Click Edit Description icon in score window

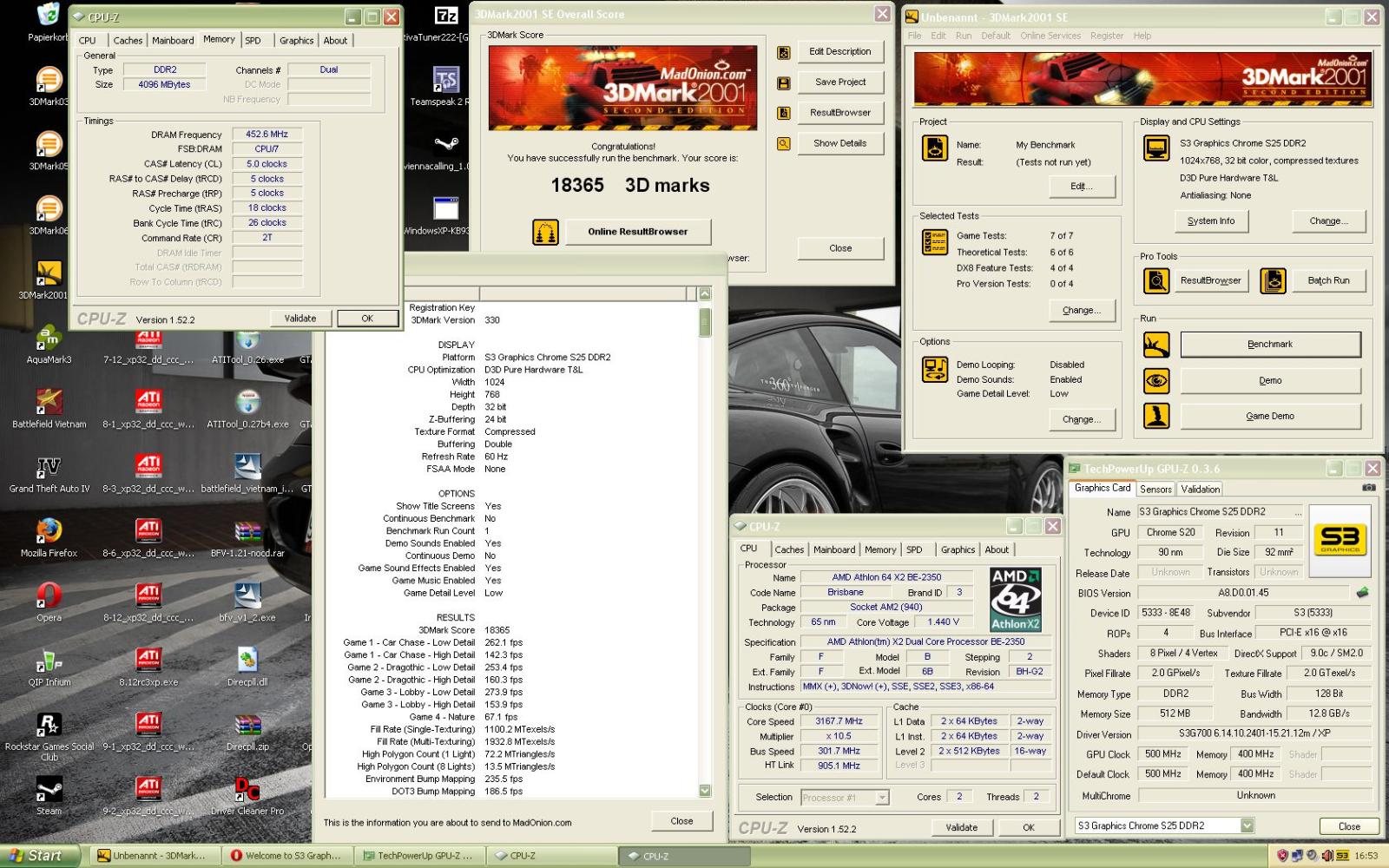click(x=783, y=53)
